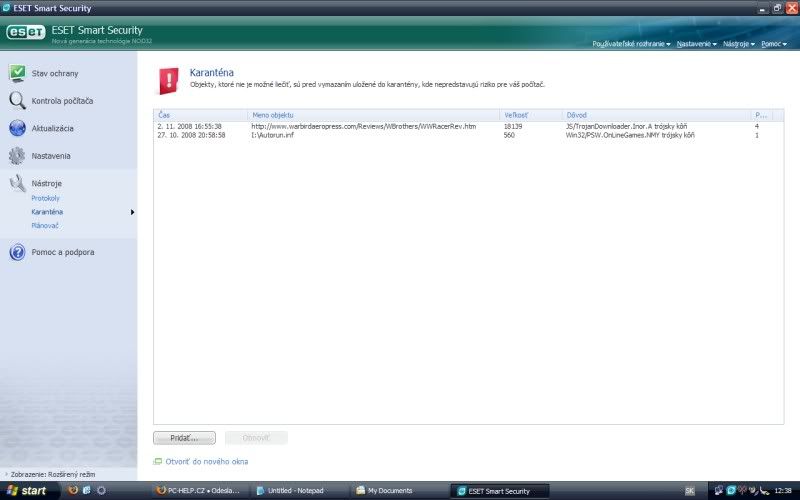Click the warbirdaeropress.com object name
Screen dimensions: 800x500
pos(364,126)
